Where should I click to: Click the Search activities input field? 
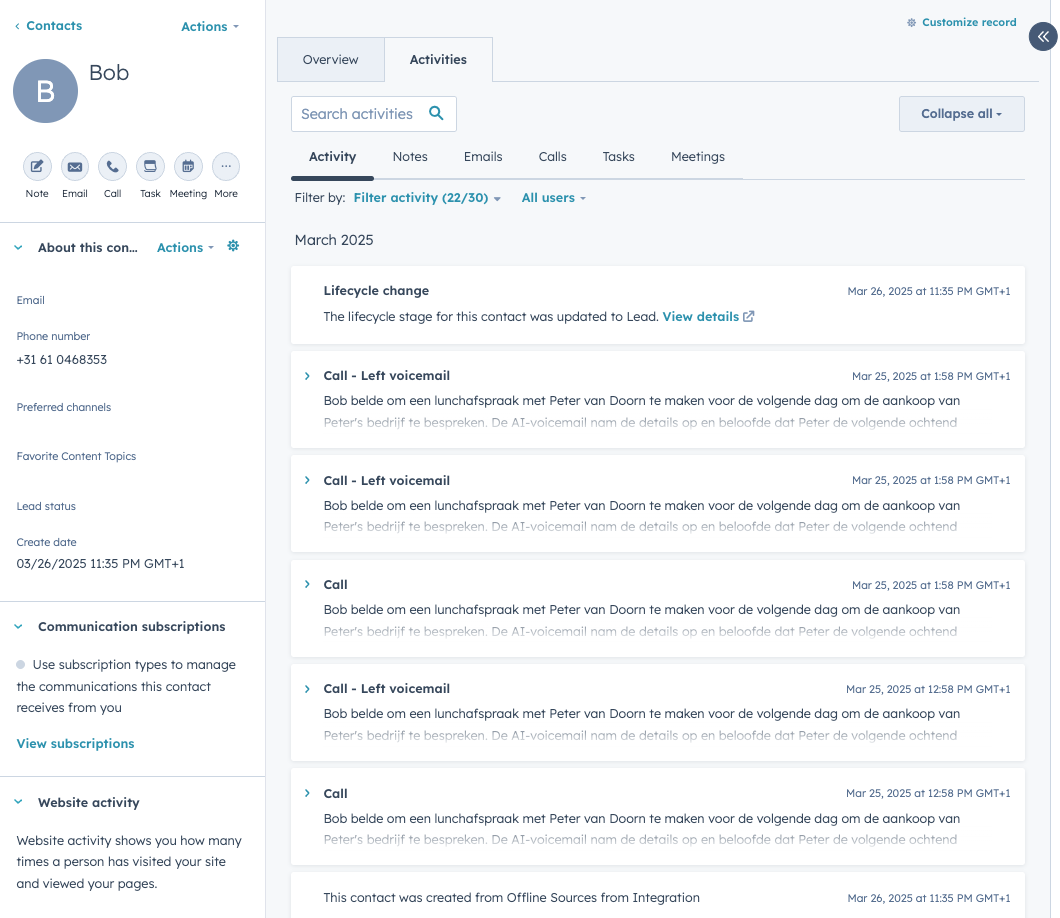pyautogui.click(x=358, y=114)
